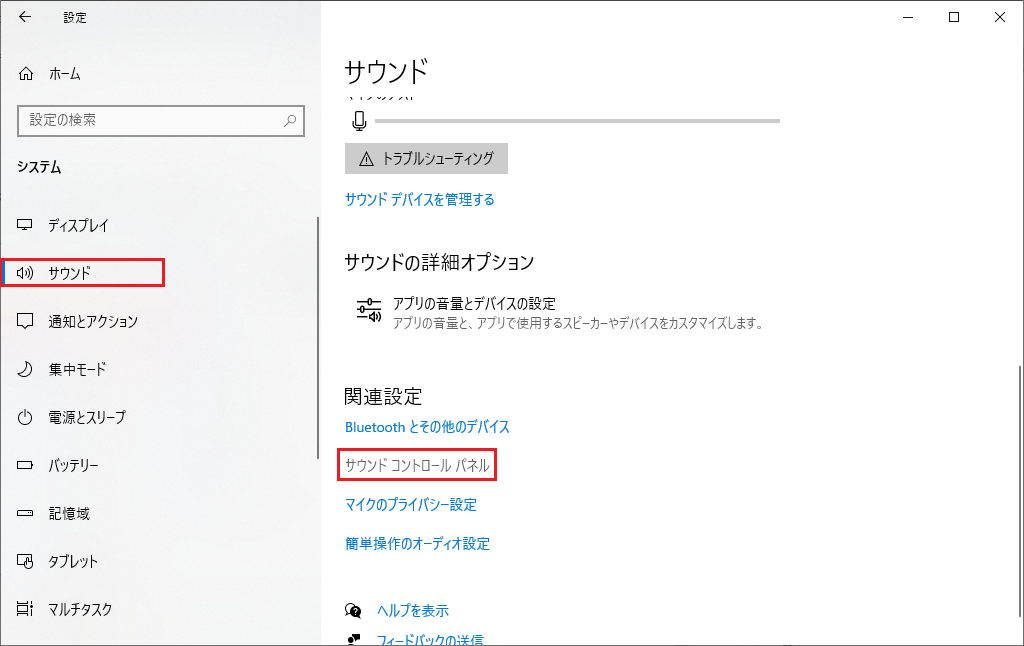Open サウンド コントロール パネル link

418,466
